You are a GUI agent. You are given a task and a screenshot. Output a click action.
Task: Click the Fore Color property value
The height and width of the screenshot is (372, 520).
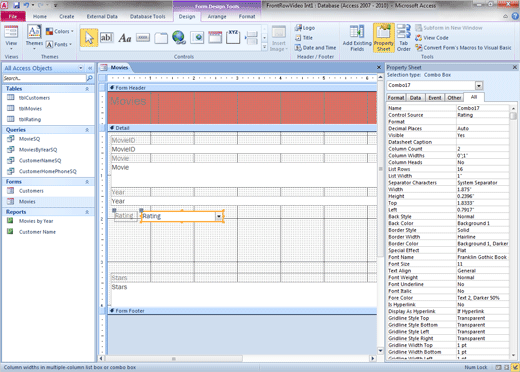[482, 298]
